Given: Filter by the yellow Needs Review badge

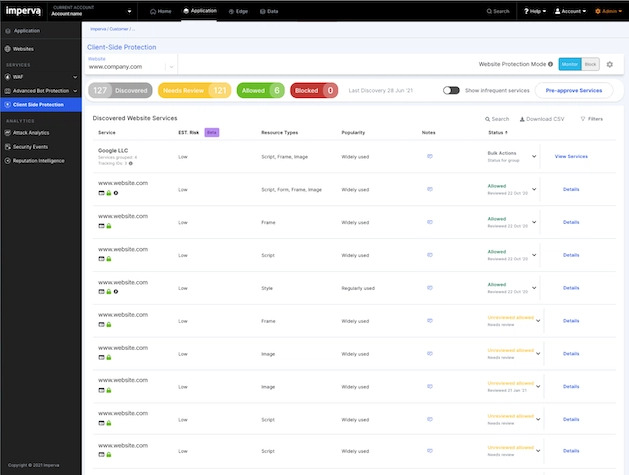Looking at the screenshot, I should click(x=194, y=90).
